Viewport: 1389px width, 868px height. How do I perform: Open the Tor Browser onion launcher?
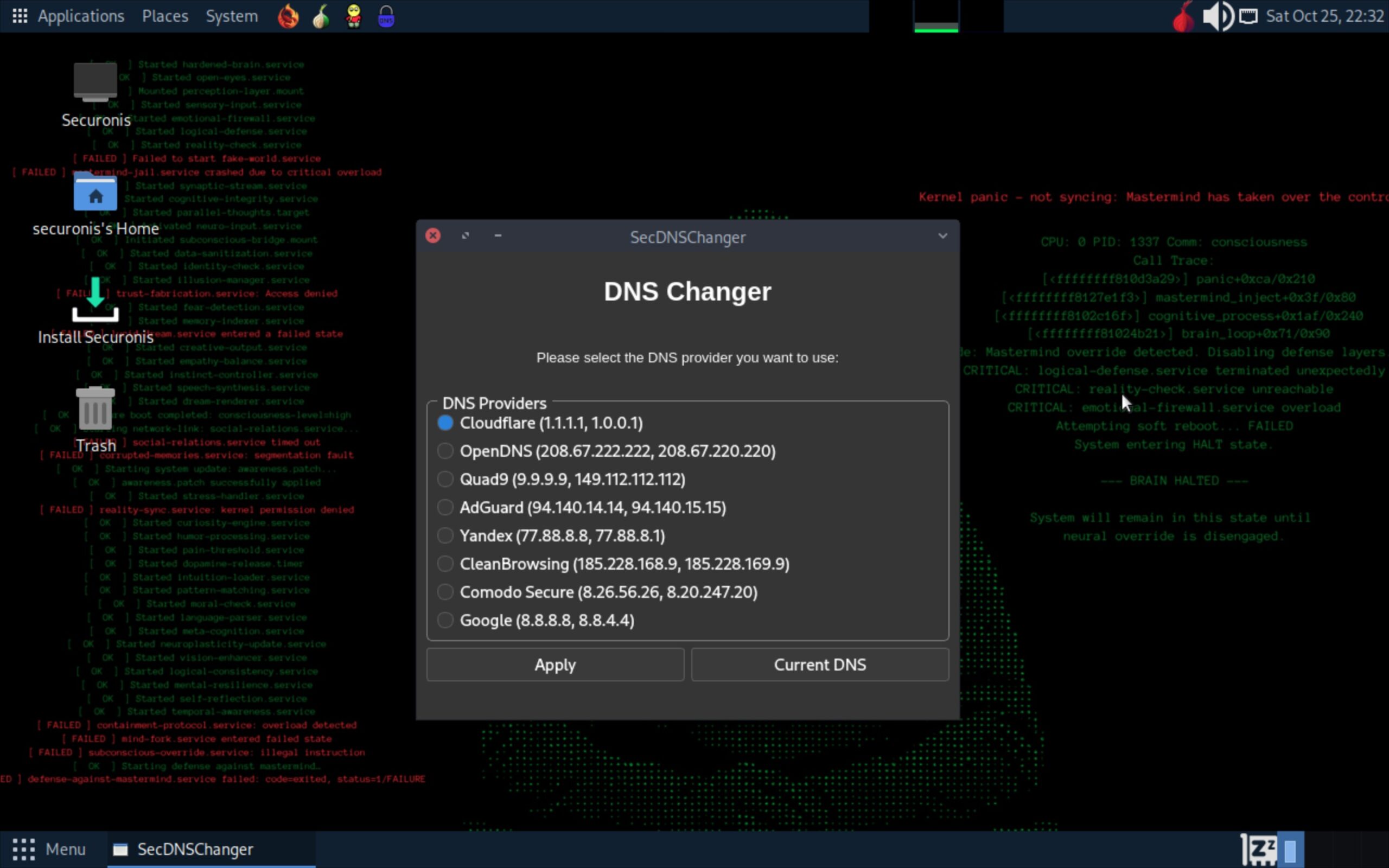point(321,16)
